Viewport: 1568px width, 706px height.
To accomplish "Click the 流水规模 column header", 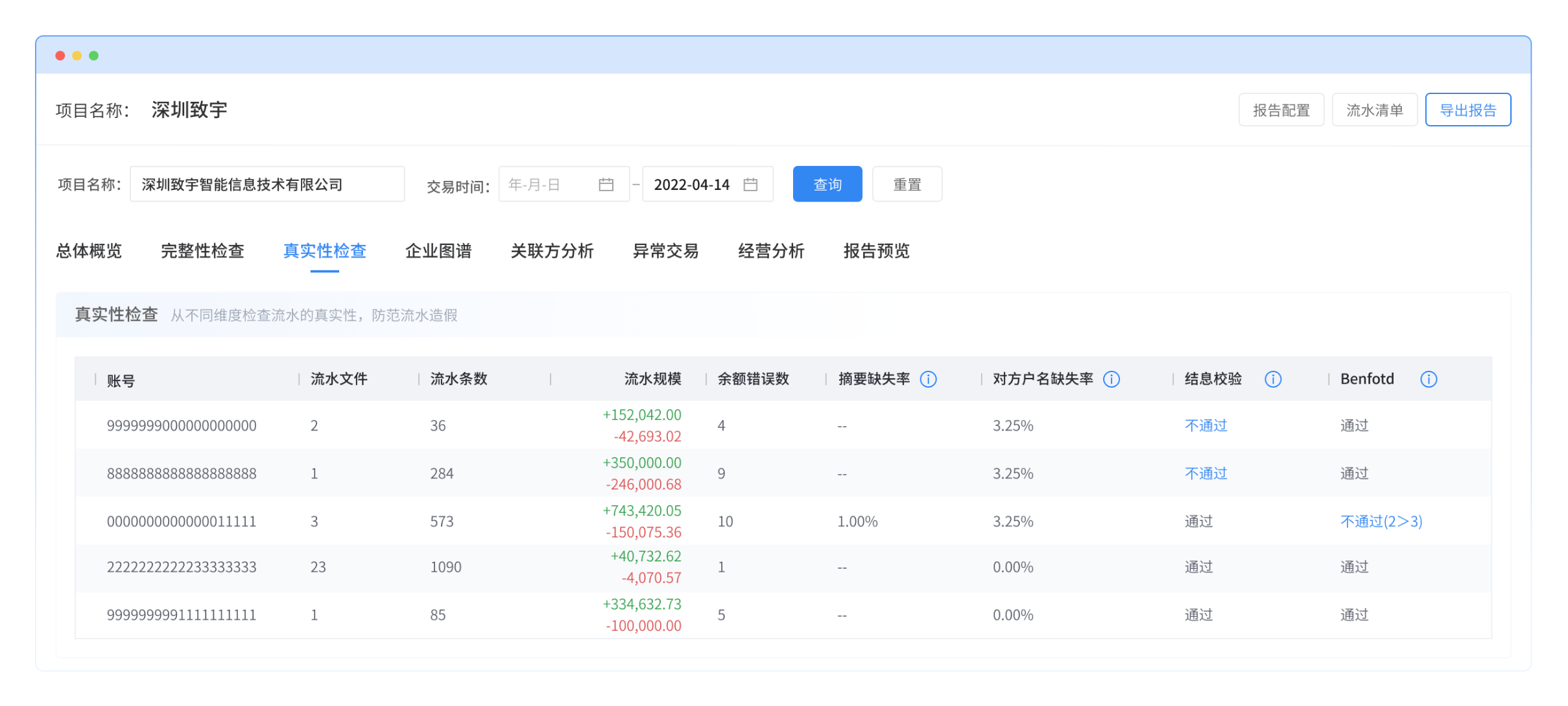I will [x=652, y=379].
